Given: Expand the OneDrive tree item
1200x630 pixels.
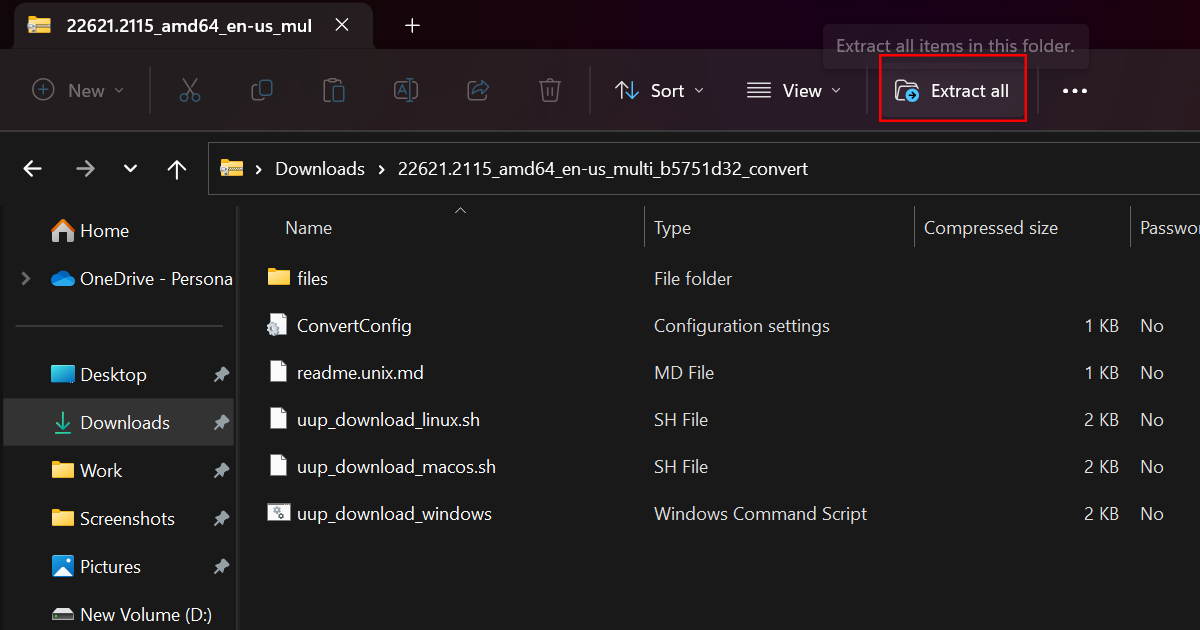Looking at the screenshot, I should 26,279.
